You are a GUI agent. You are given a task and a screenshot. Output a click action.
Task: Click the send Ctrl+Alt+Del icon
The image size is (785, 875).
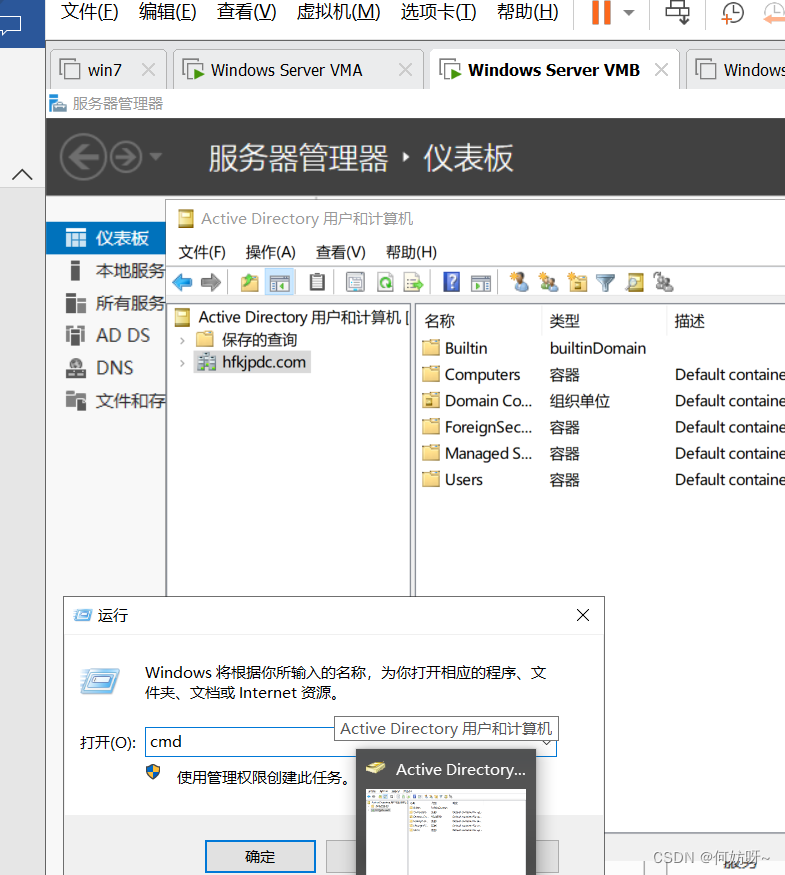(678, 13)
